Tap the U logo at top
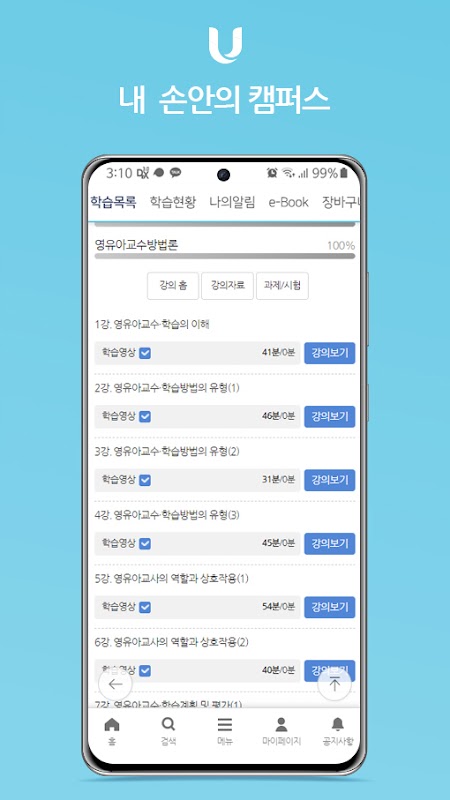 pos(225,45)
